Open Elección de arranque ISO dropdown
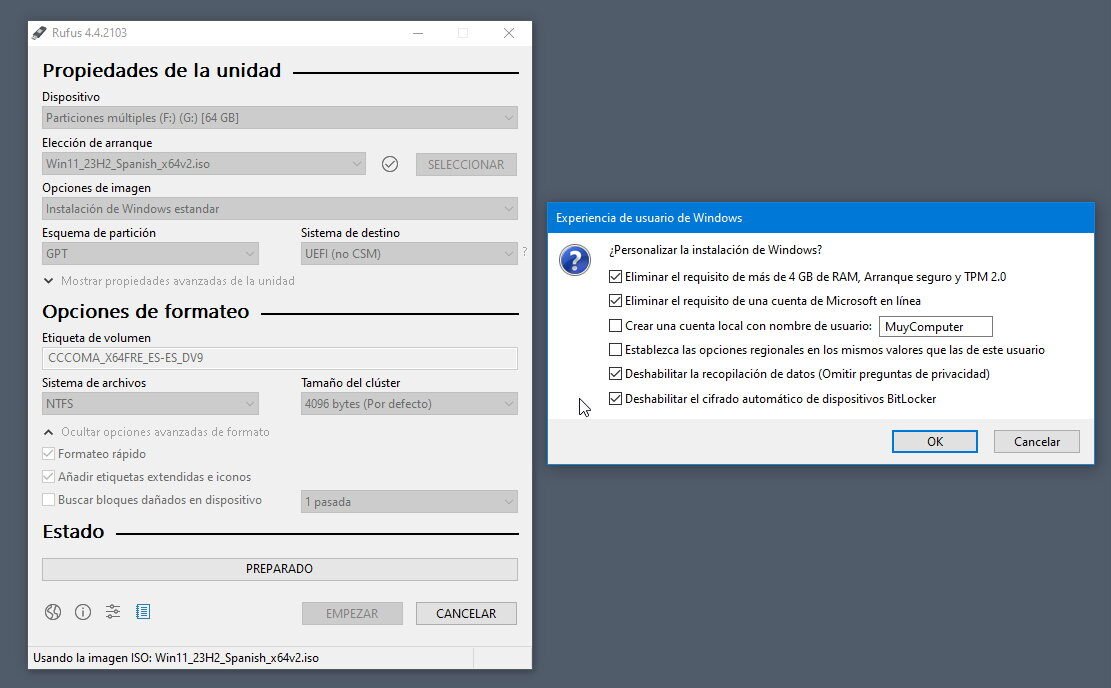1111x688 pixels. pos(204,164)
